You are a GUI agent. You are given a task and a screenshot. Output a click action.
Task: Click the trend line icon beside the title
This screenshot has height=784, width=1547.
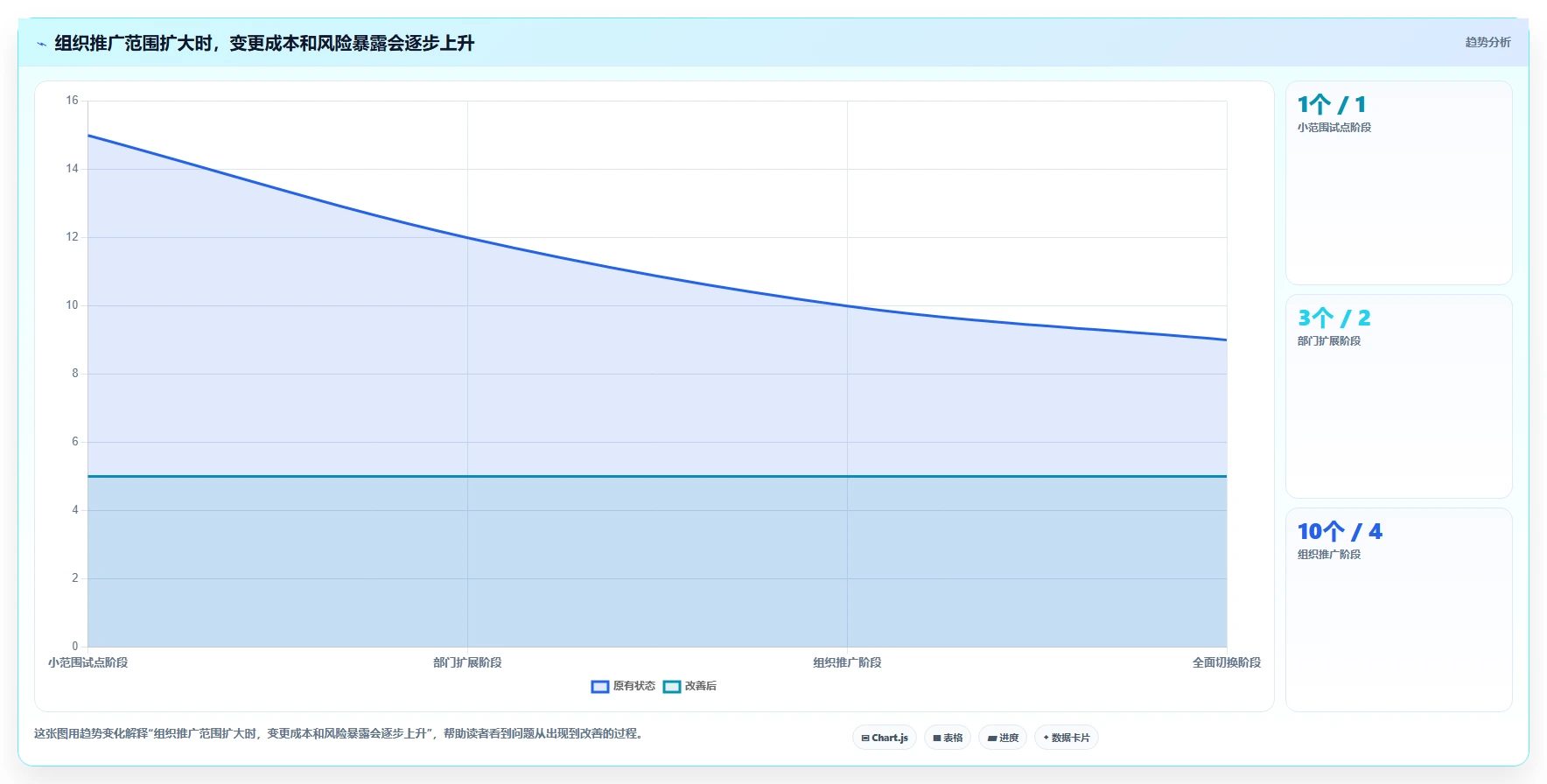click(x=41, y=44)
